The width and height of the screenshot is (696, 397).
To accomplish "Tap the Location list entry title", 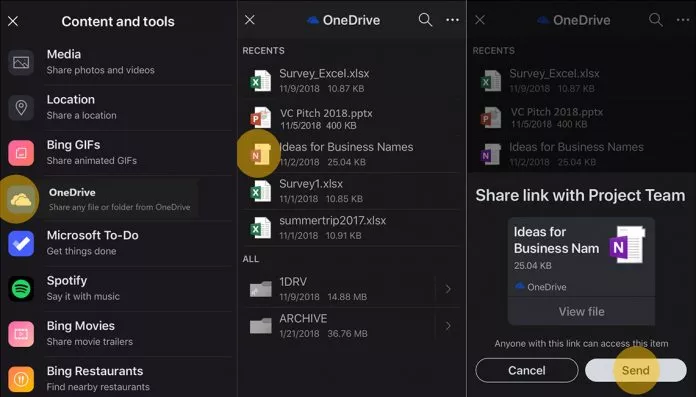I will (71, 99).
